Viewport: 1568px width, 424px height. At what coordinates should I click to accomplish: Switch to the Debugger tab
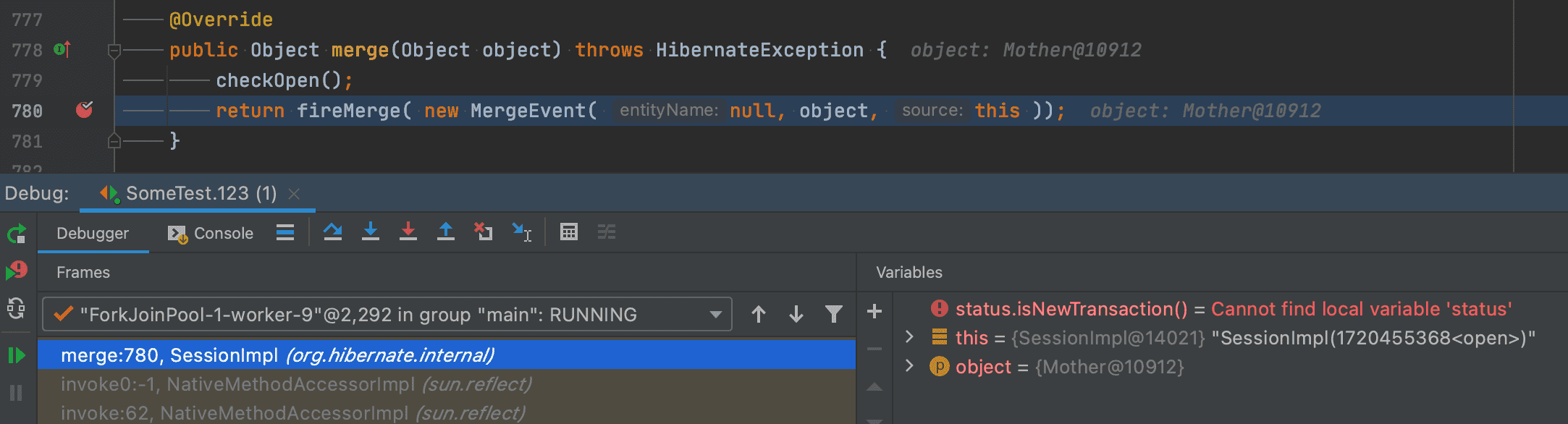93,233
